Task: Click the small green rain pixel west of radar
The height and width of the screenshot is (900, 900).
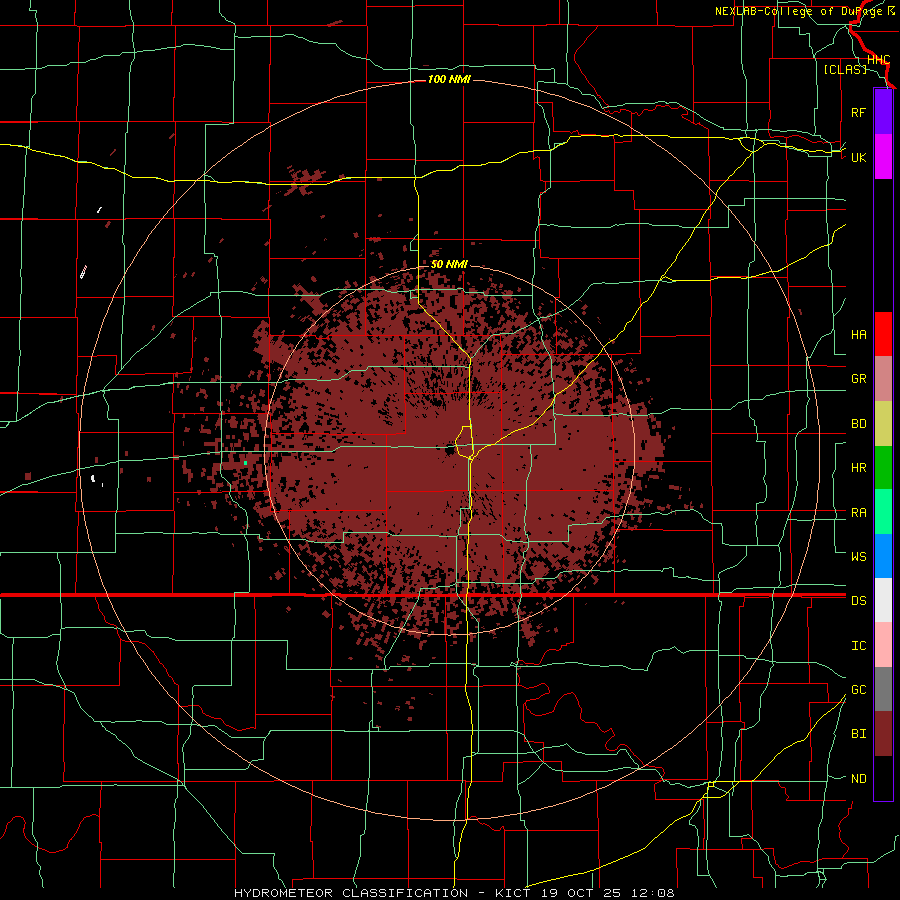Action: click(x=245, y=463)
